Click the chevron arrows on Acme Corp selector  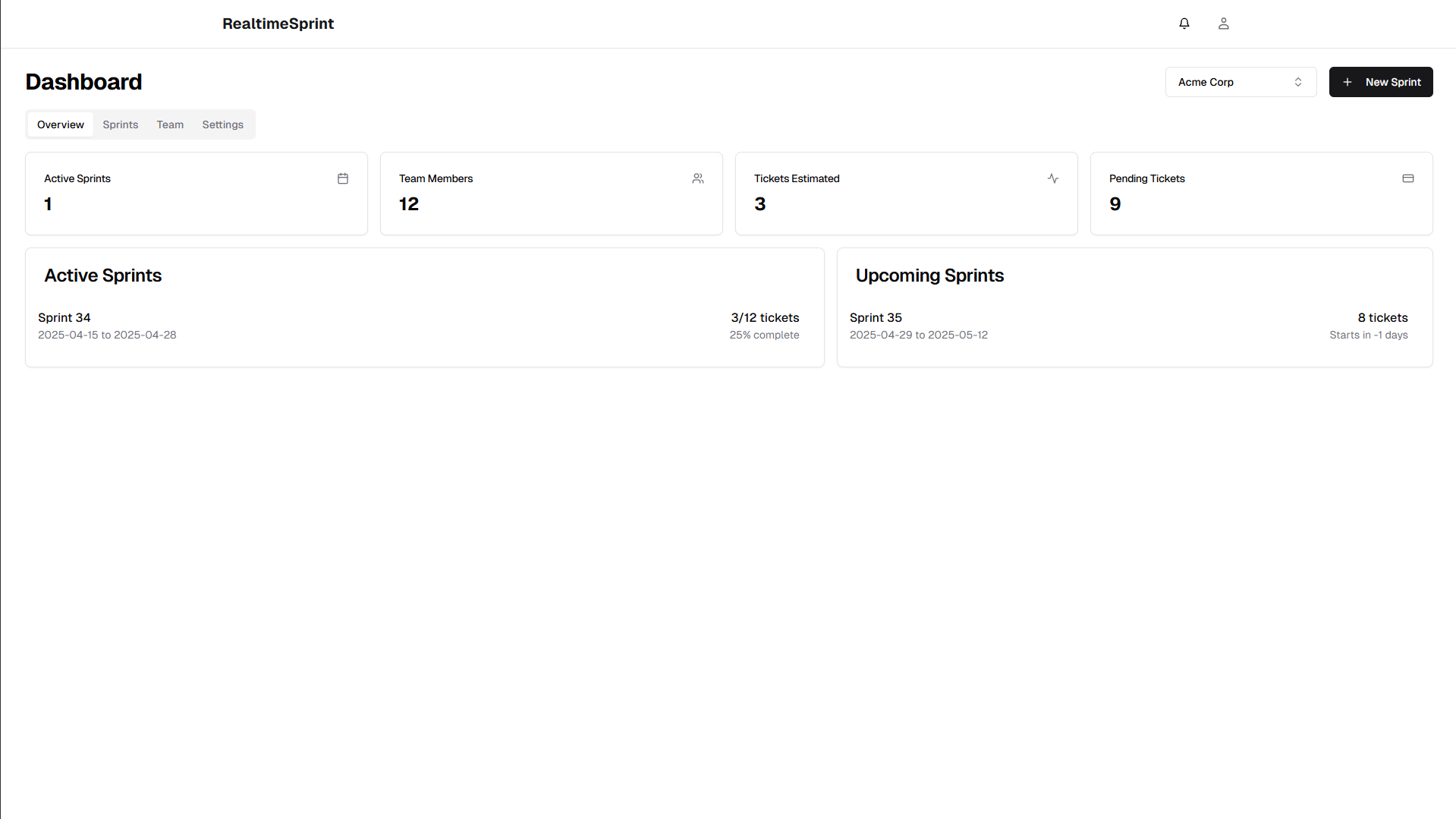point(1298,82)
